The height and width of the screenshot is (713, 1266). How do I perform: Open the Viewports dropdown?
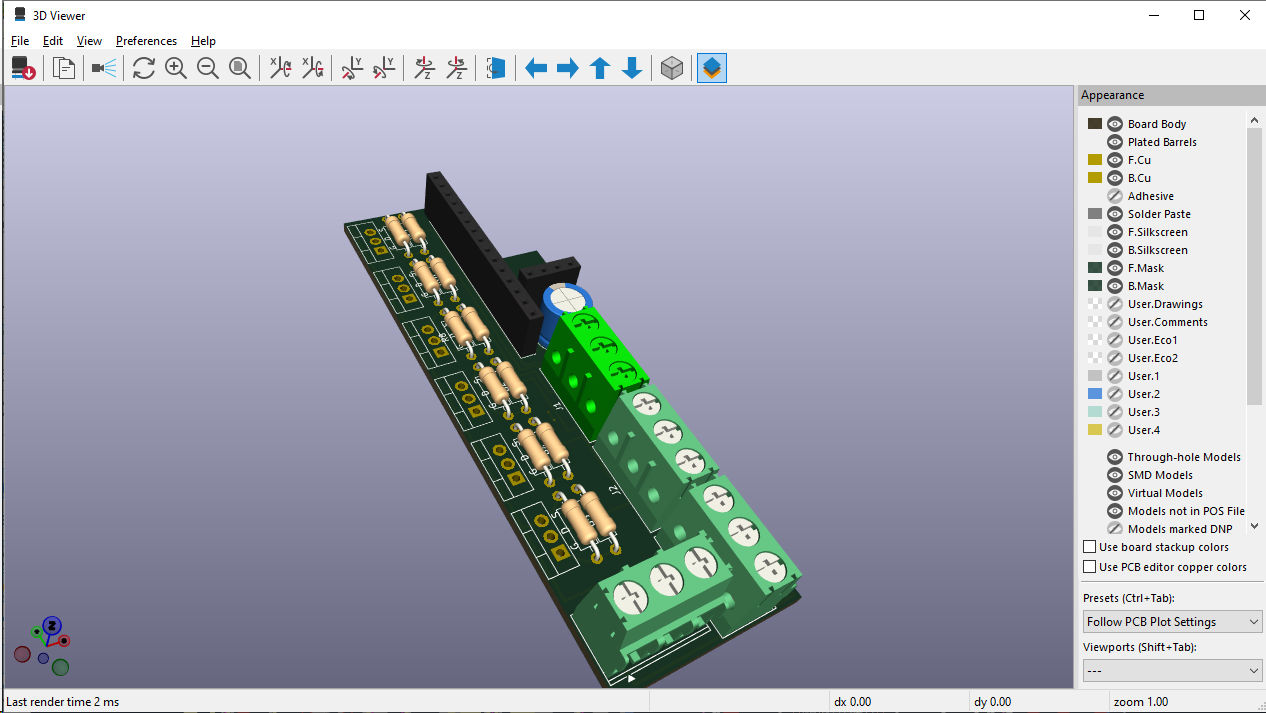tap(1173, 670)
